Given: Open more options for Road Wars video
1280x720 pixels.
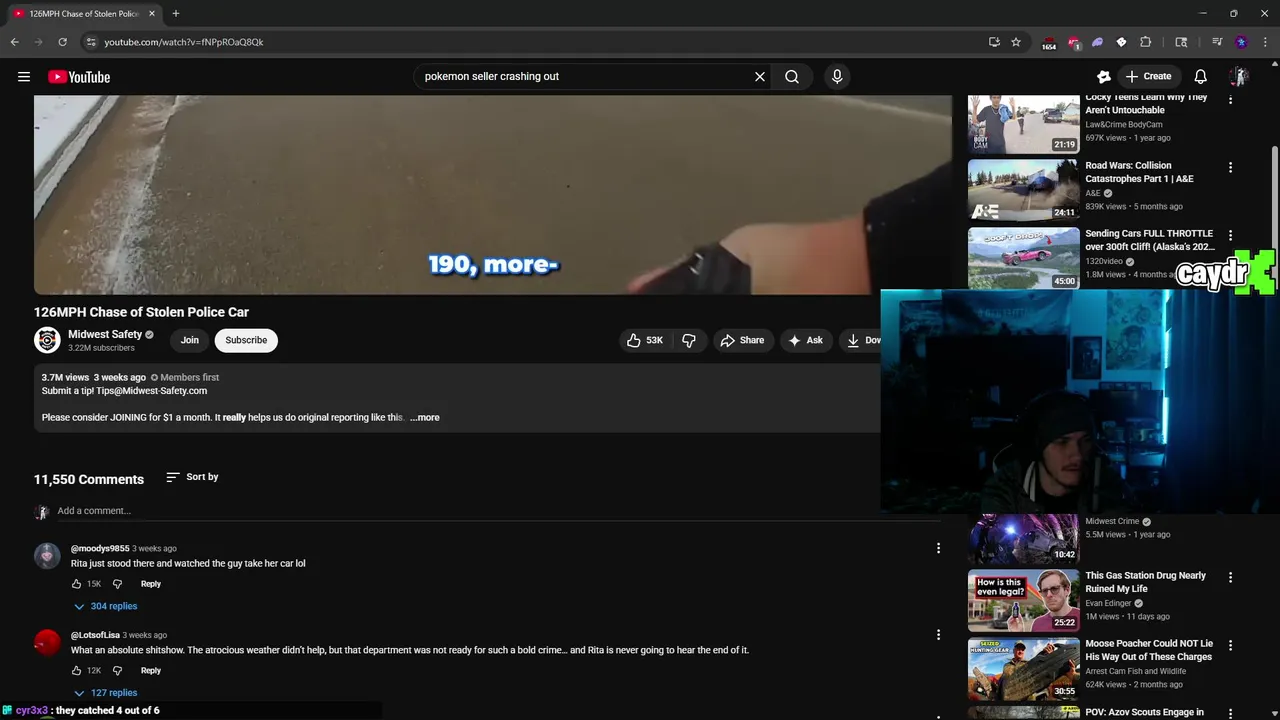Looking at the screenshot, I should point(1230,167).
